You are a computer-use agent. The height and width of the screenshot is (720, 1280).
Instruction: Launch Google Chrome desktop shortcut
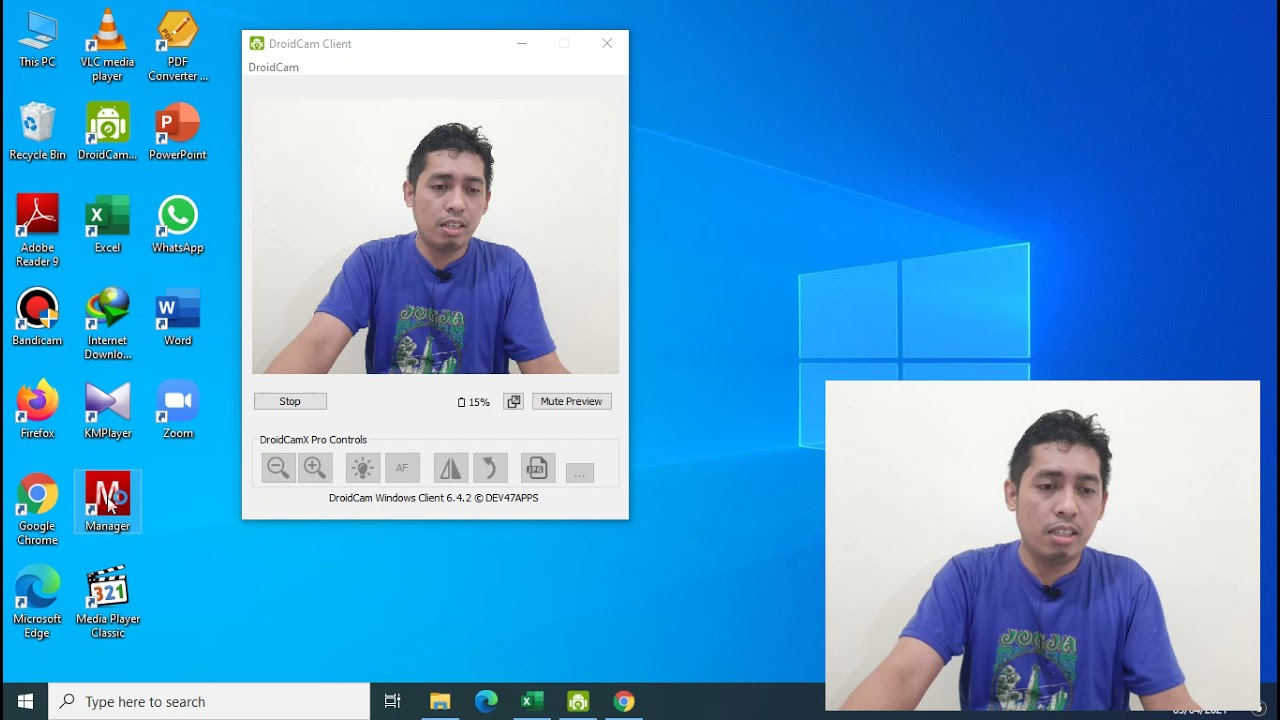(x=37, y=510)
